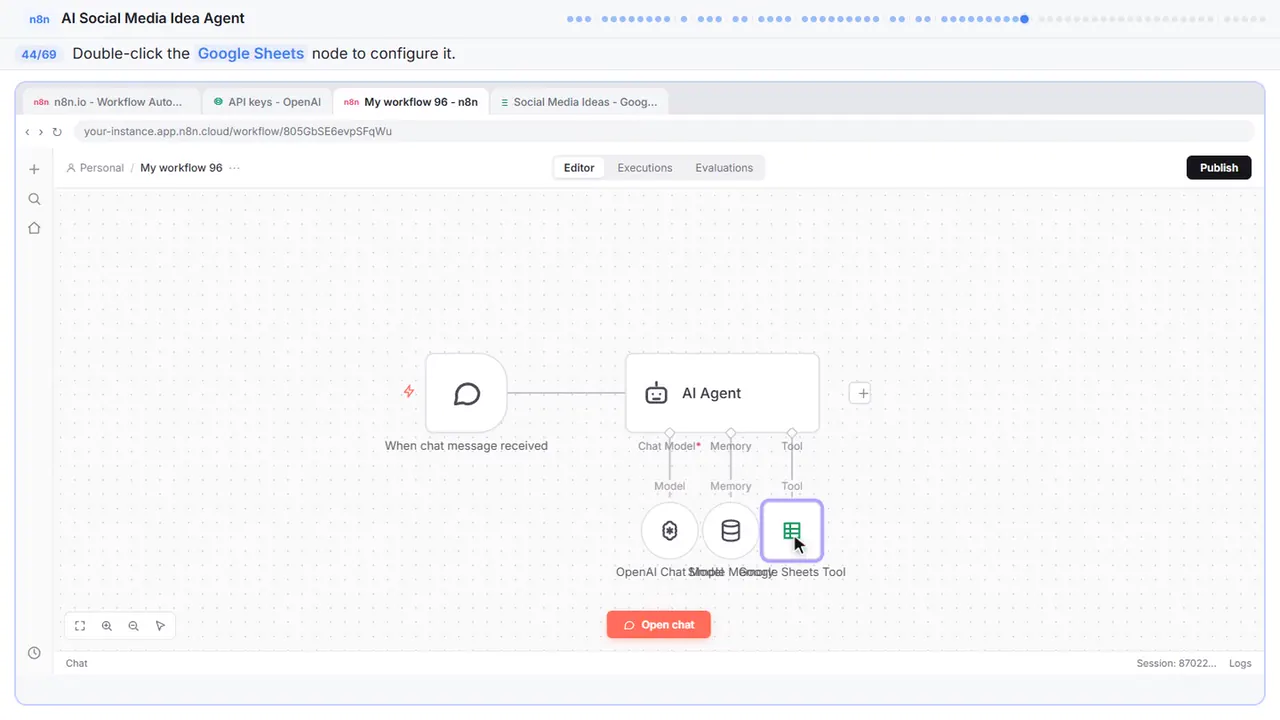Go to the Personal breadcrumb
1280x720 pixels.
(x=95, y=168)
